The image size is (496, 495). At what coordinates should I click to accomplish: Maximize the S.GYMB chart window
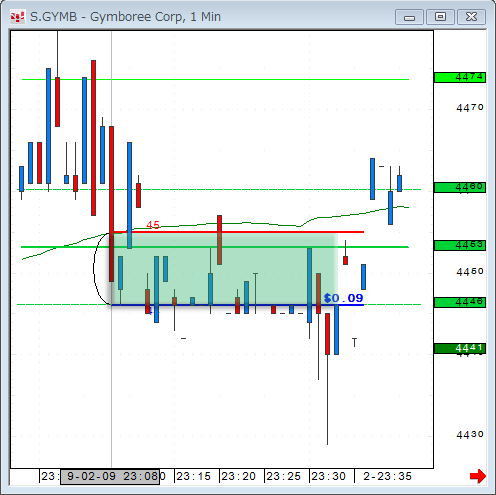tap(440, 17)
